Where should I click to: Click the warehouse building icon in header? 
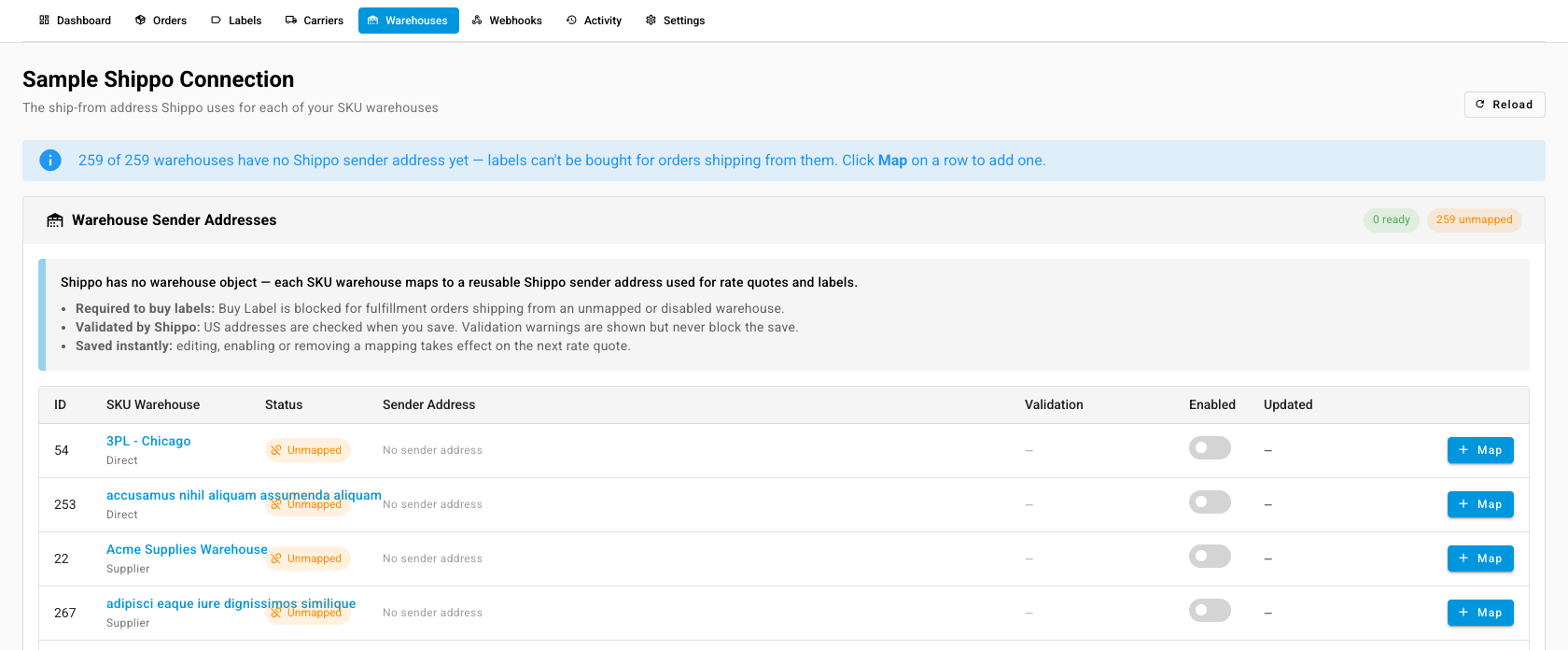click(x=55, y=220)
